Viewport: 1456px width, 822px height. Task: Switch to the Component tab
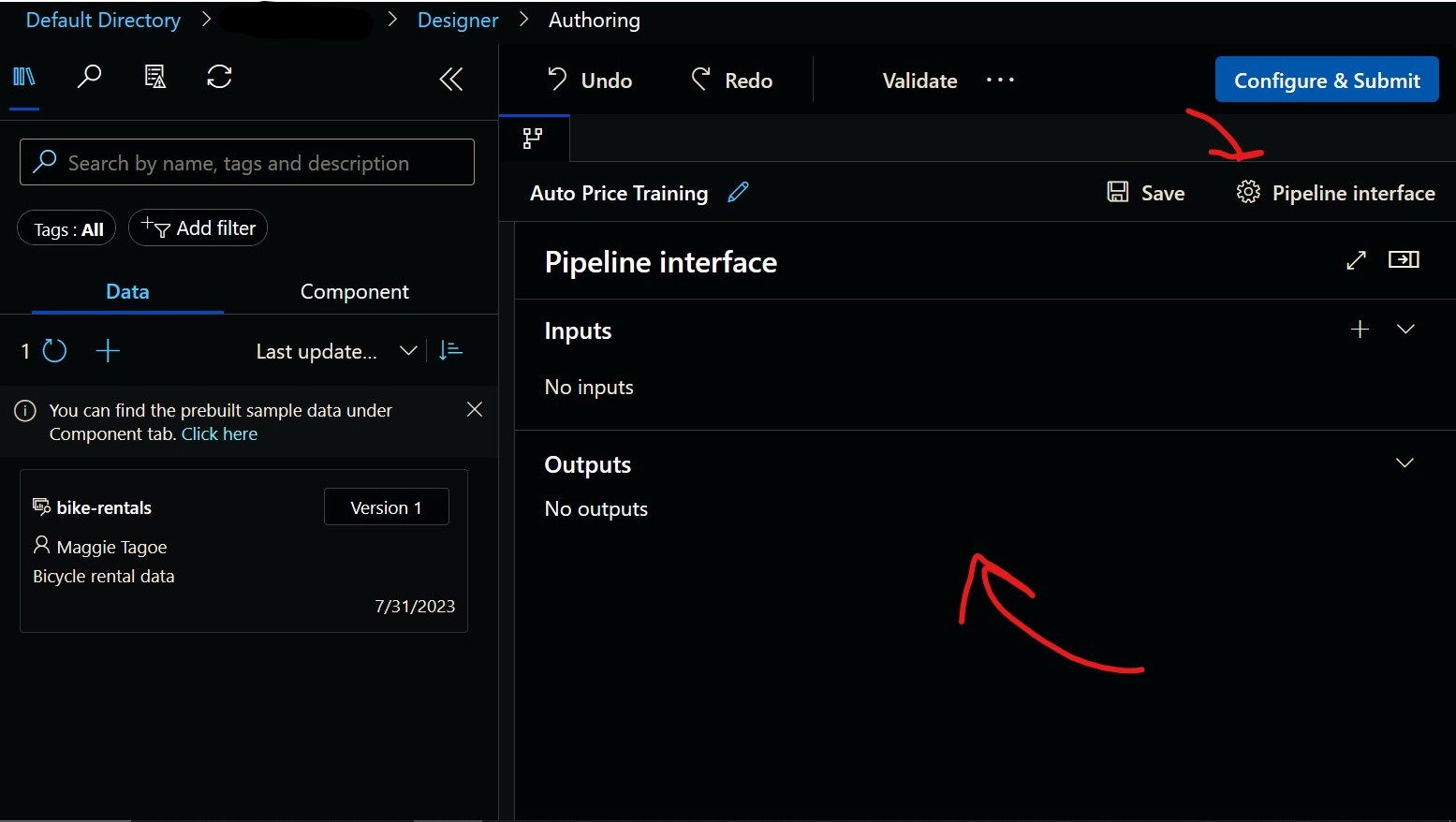pos(354,291)
